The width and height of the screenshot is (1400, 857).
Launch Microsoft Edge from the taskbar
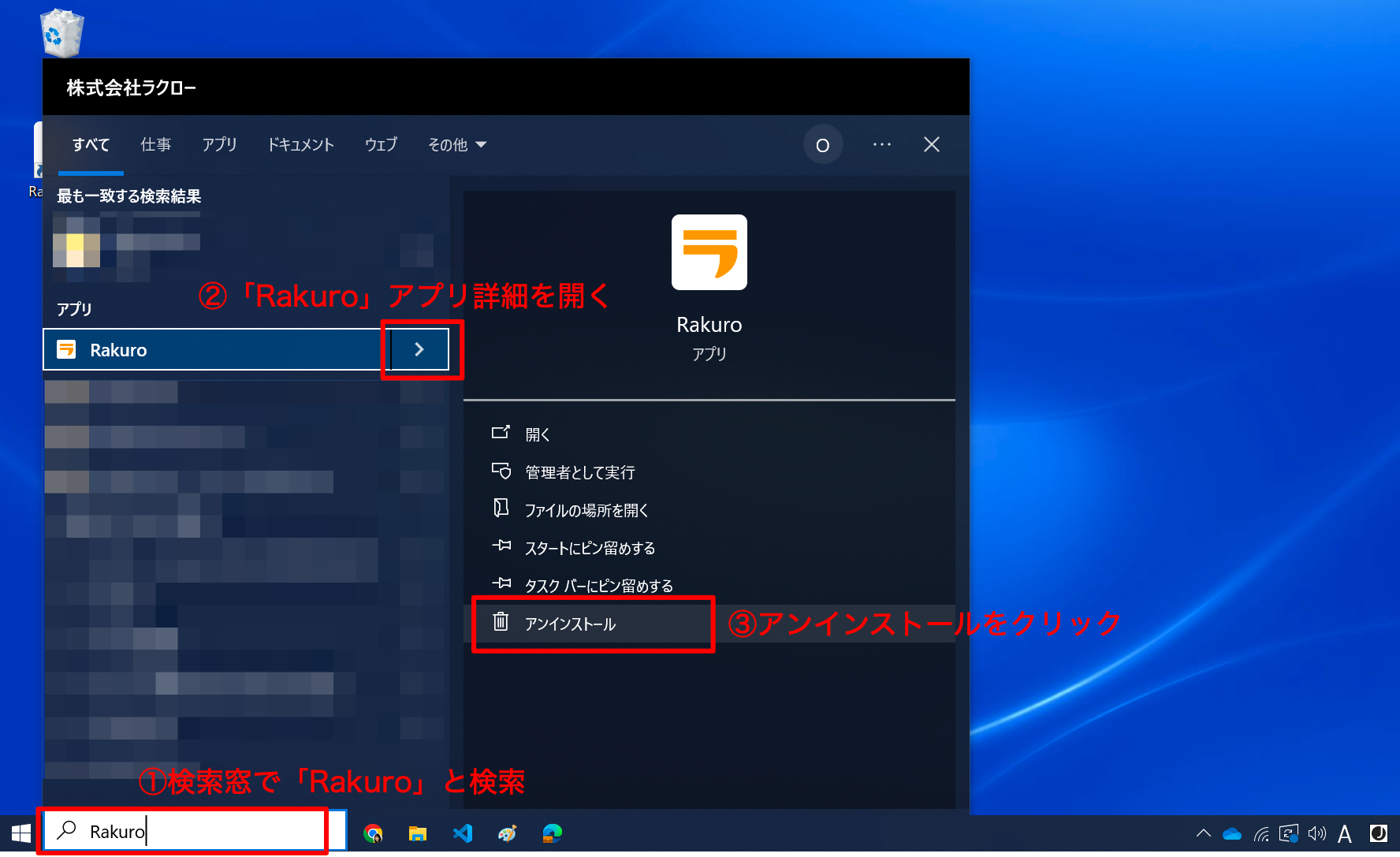tap(553, 833)
